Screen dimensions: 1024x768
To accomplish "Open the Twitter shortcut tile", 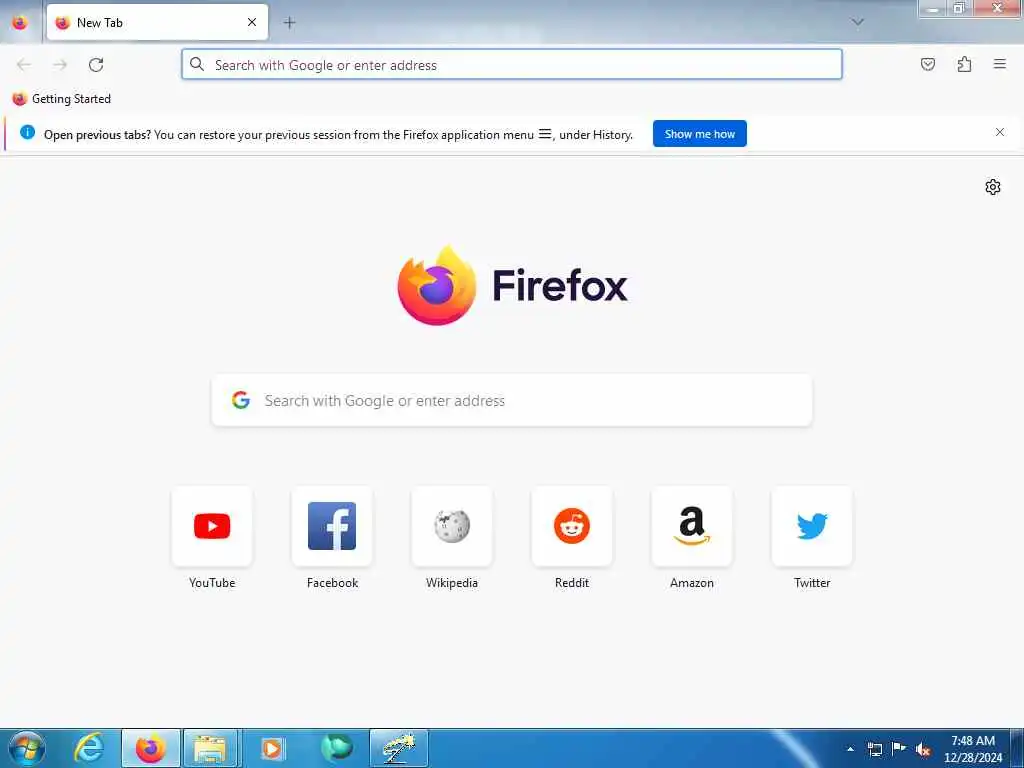I will (812, 526).
